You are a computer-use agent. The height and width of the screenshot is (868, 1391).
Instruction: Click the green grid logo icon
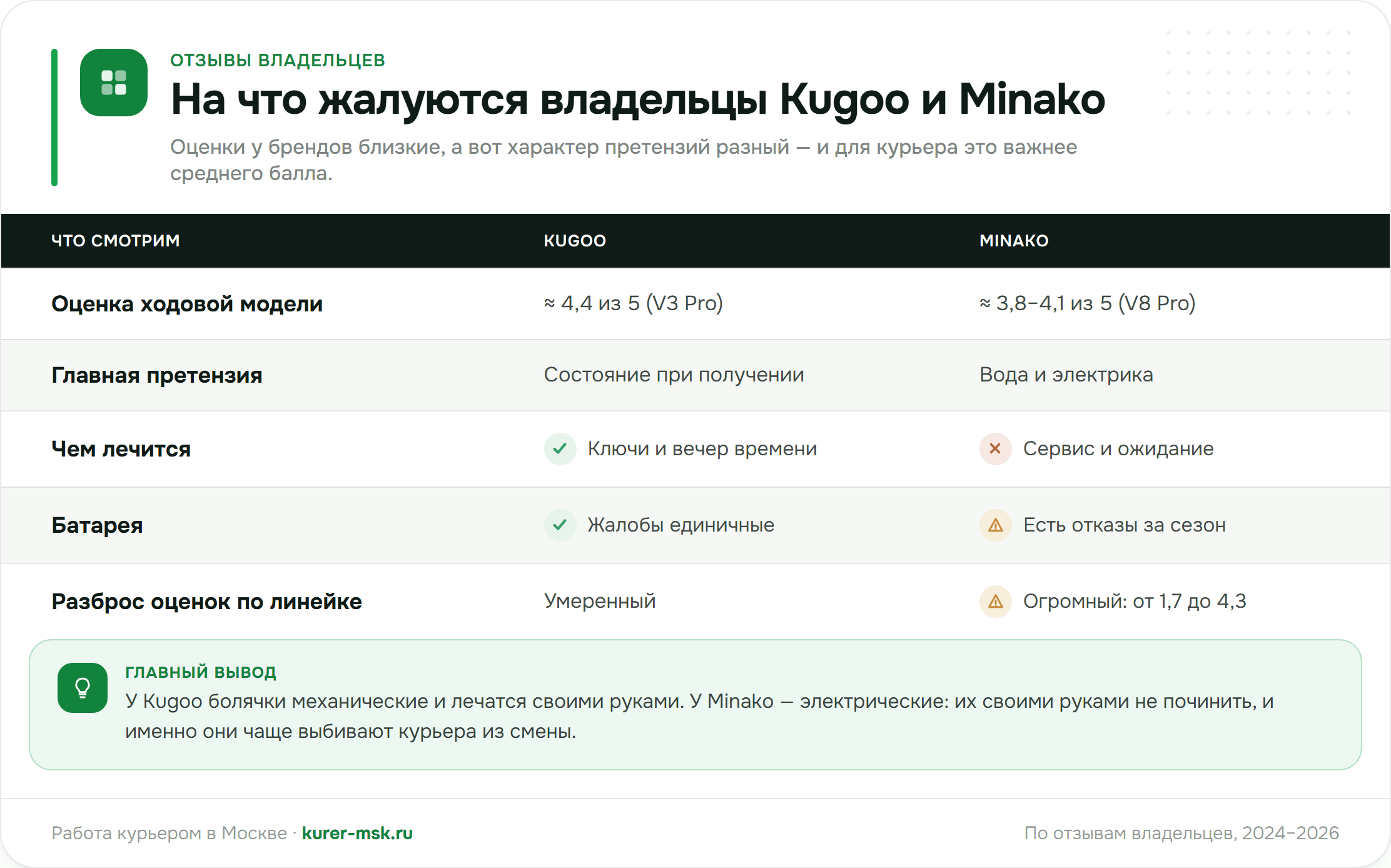tap(114, 83)
